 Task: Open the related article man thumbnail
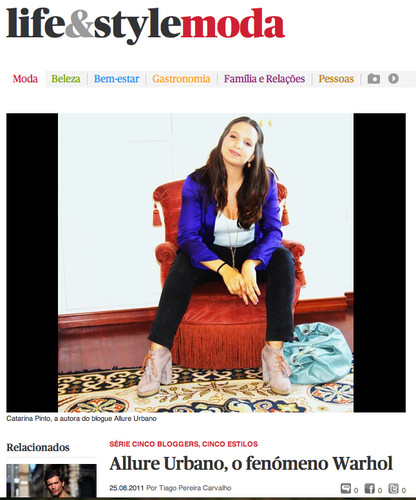(51, 480)
